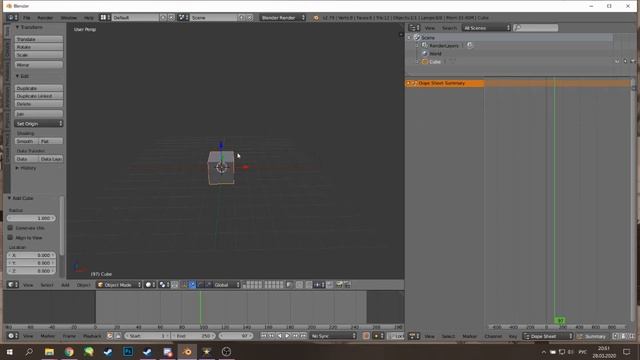Screen dimensions: 640x360
Task: Click the Mirror button
Action: (x=39, y=64)
